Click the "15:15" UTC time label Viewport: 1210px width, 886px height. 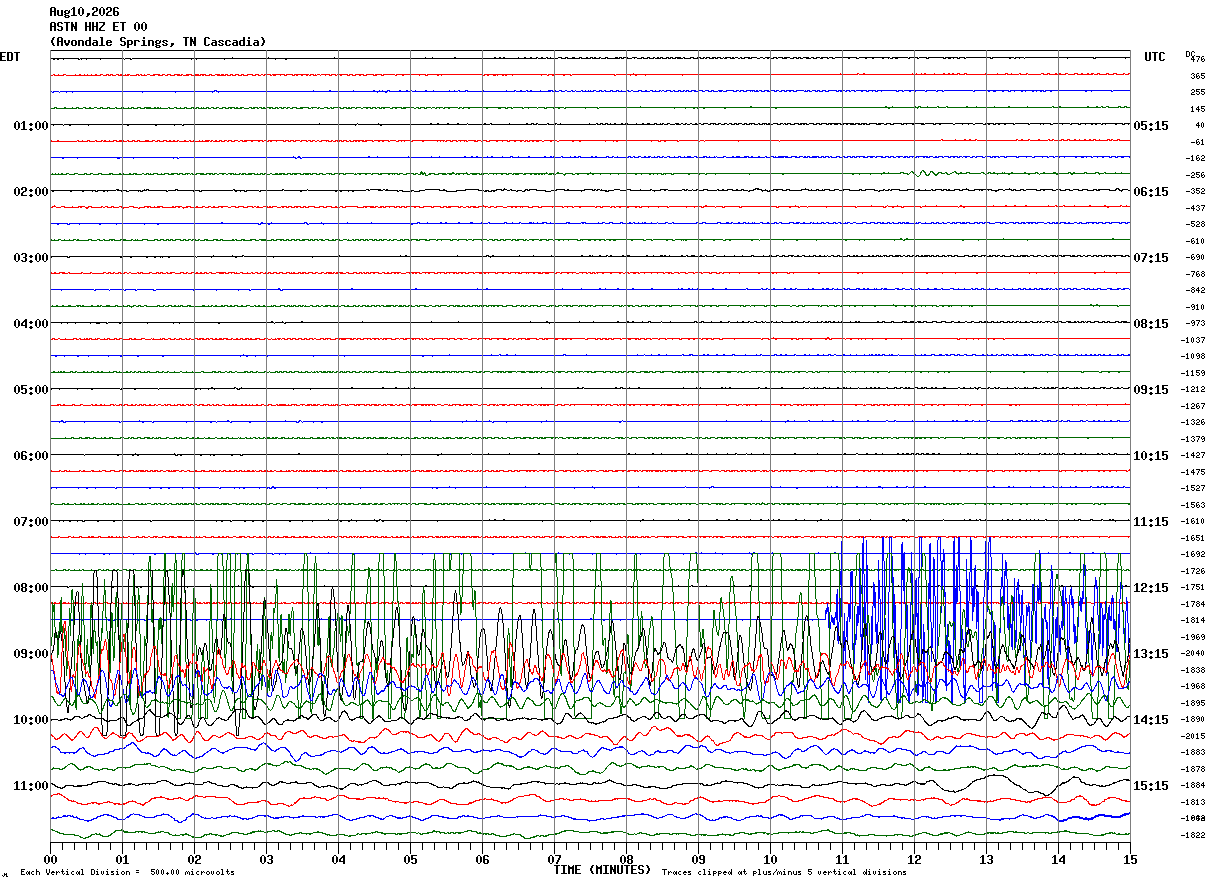pyautogui.click(x=1150, y=786)
